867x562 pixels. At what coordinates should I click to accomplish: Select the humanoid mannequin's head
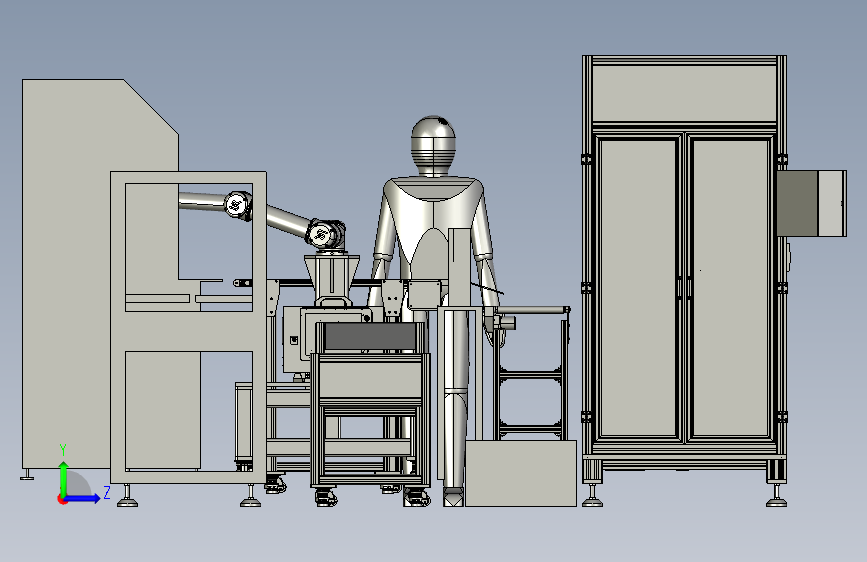pos(433,146)
